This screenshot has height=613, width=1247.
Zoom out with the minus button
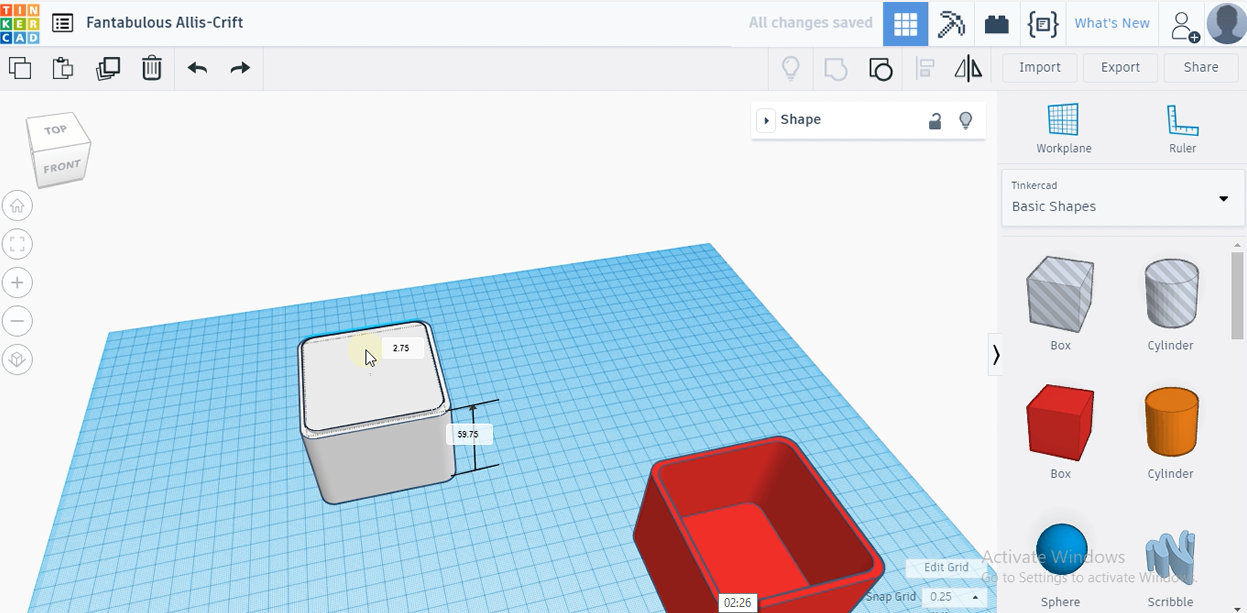coord(17,321)
